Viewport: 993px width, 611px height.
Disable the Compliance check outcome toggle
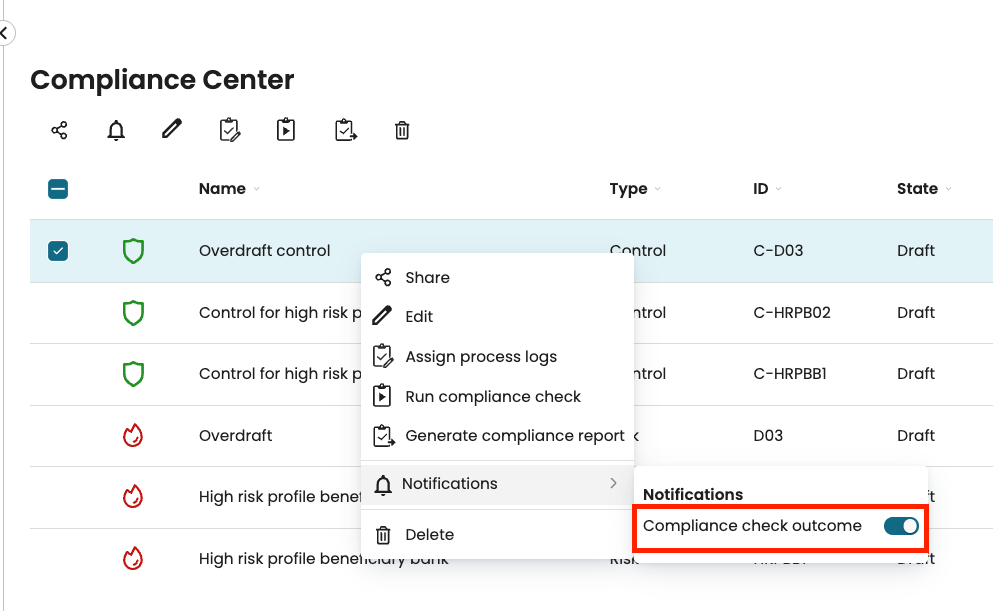tap(900, 526)
